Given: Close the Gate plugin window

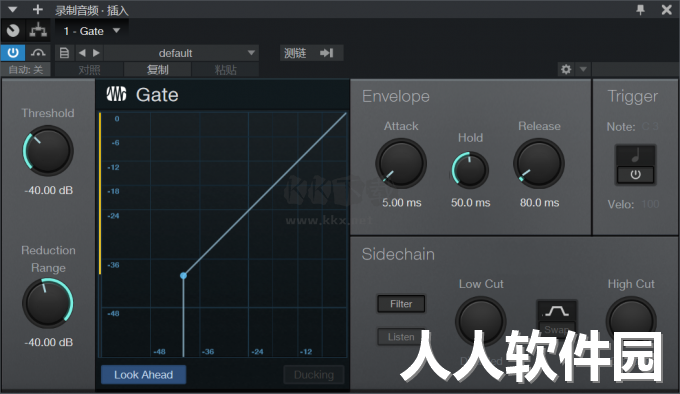Looking at the screenshot, I should [667, 10].
